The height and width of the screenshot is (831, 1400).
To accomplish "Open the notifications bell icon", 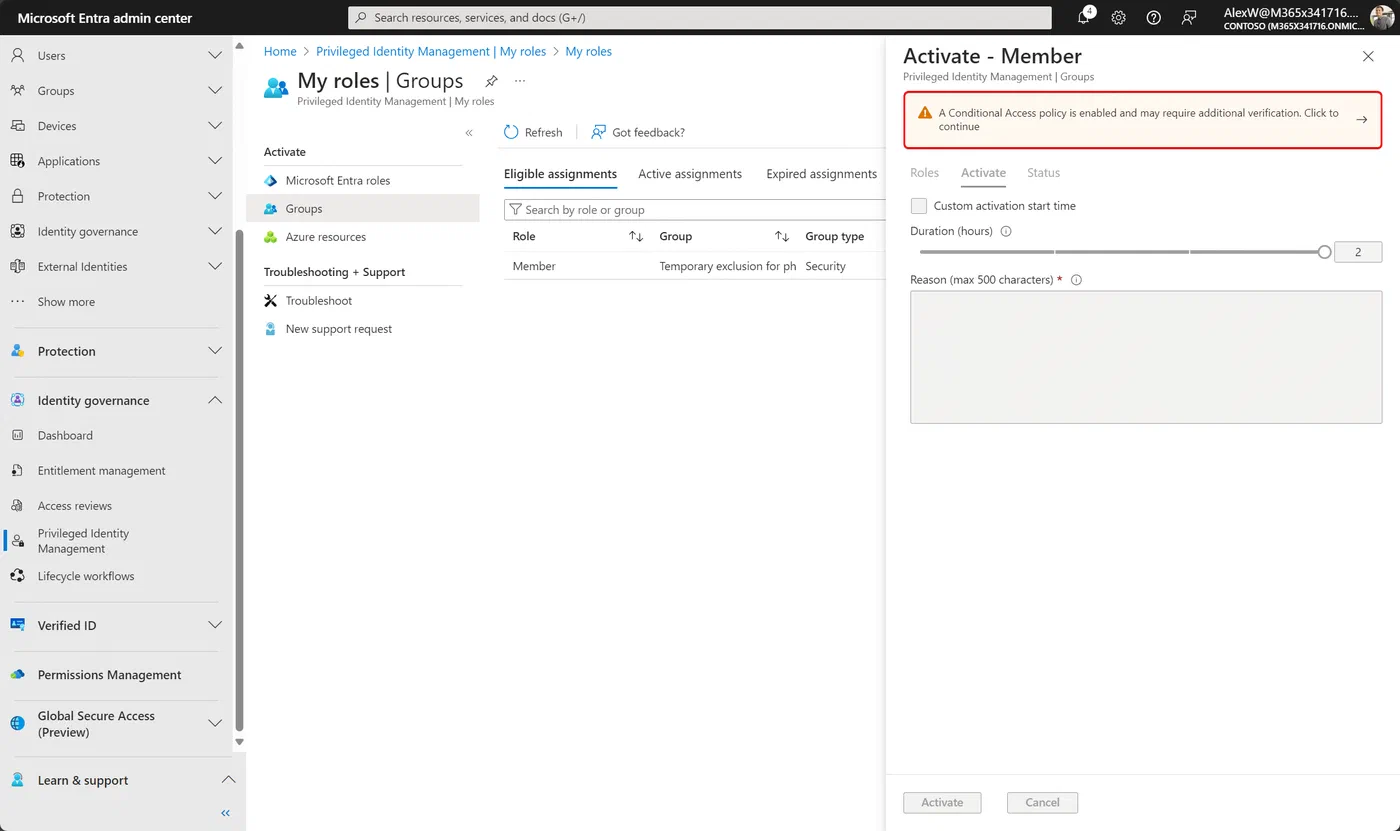I will tap(1084, 18).
